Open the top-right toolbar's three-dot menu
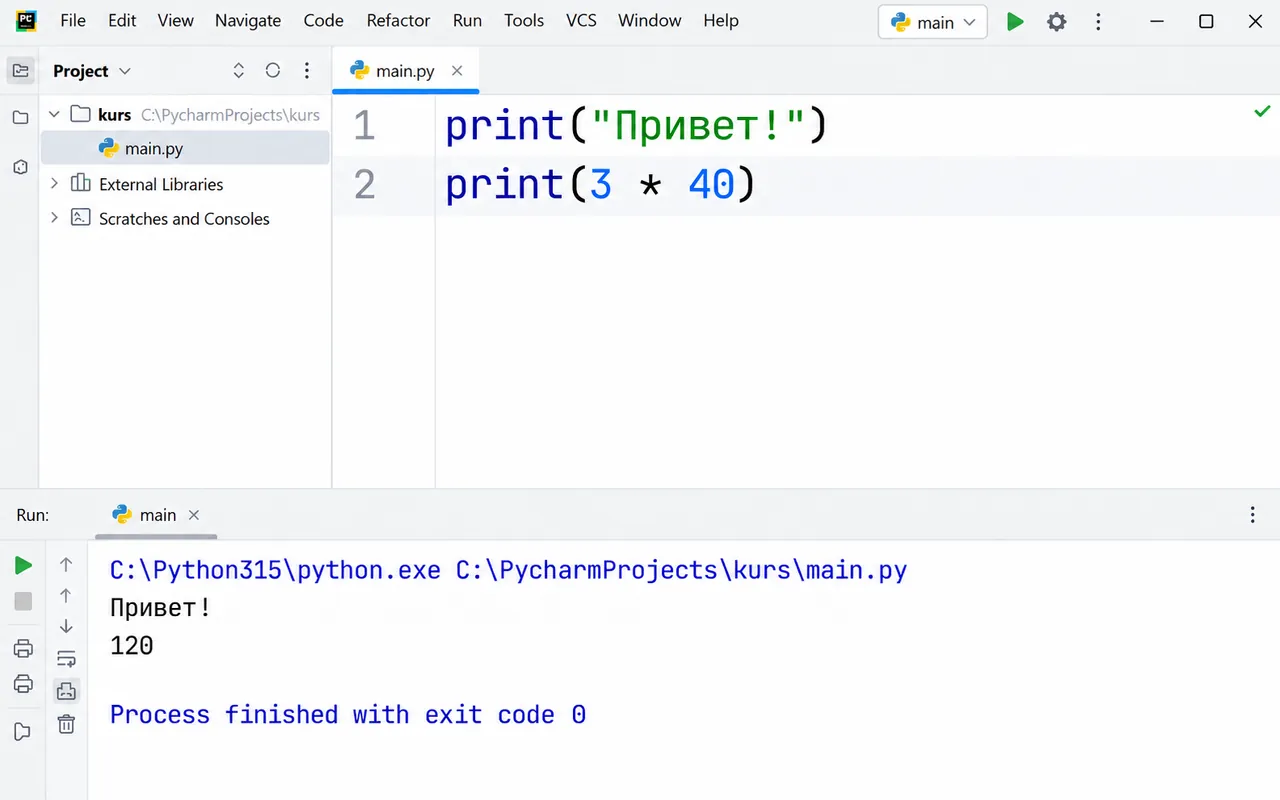1280x800 pixels. (x=1099, y=21)
